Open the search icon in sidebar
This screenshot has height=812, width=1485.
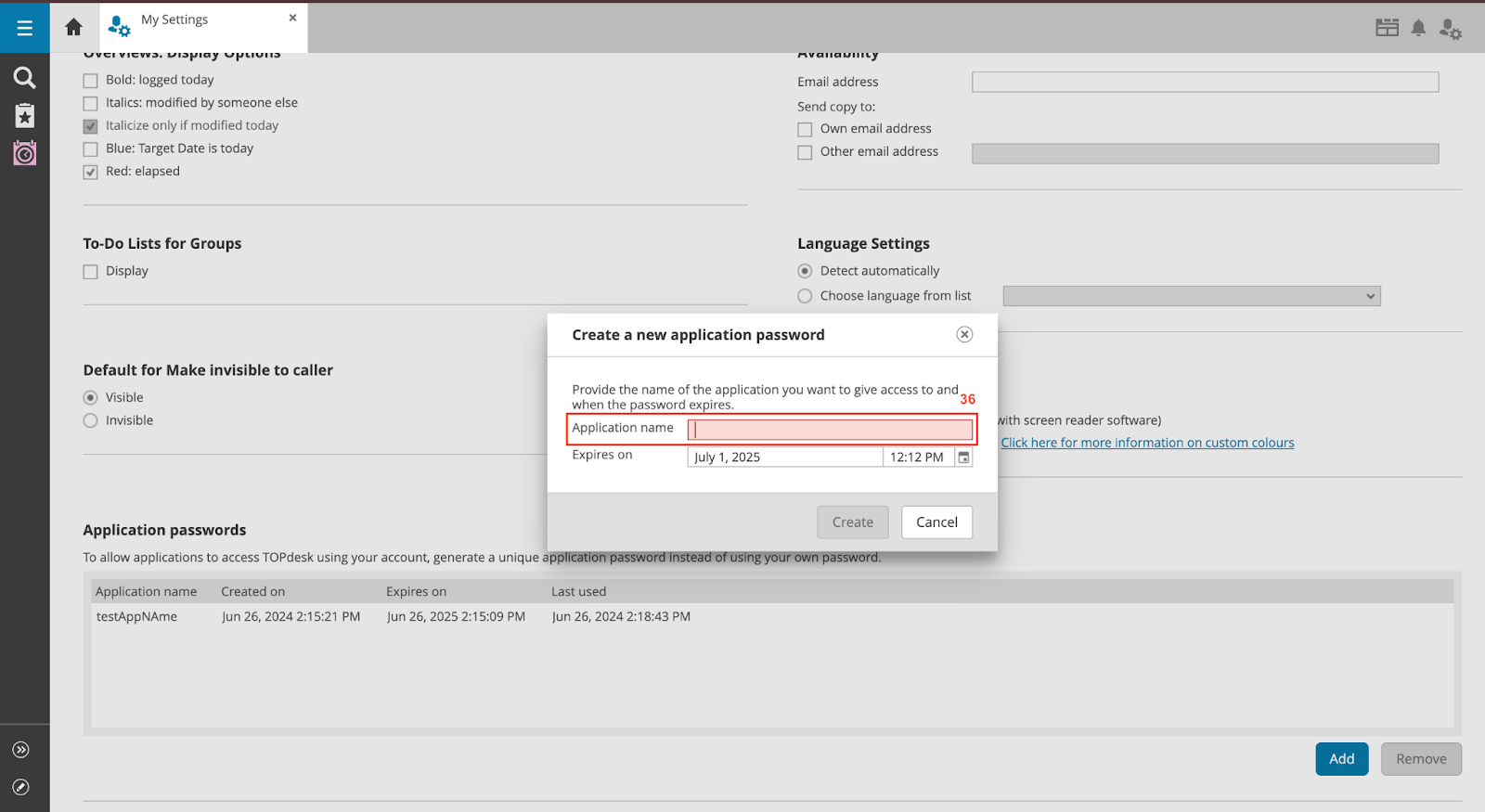pyautogui.click(x=25, y=78)
